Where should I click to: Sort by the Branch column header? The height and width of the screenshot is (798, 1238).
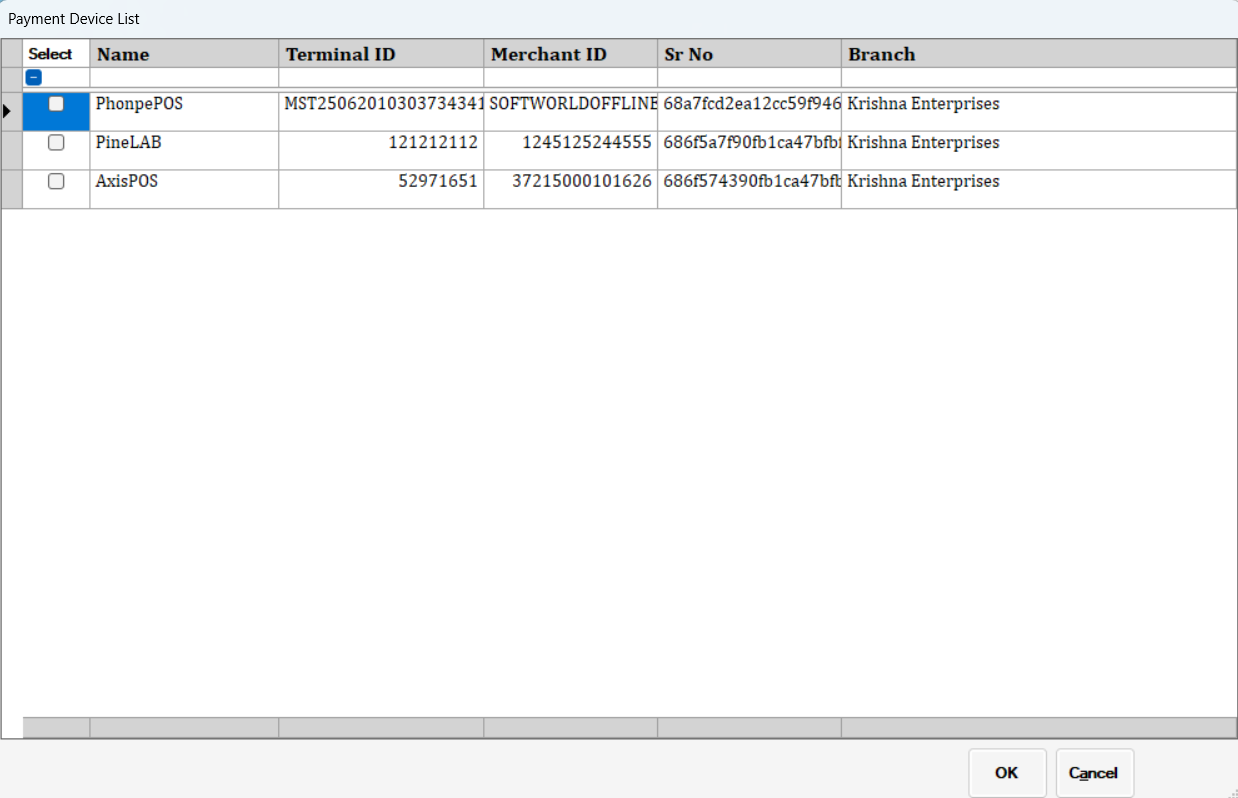coord(1039,54)
